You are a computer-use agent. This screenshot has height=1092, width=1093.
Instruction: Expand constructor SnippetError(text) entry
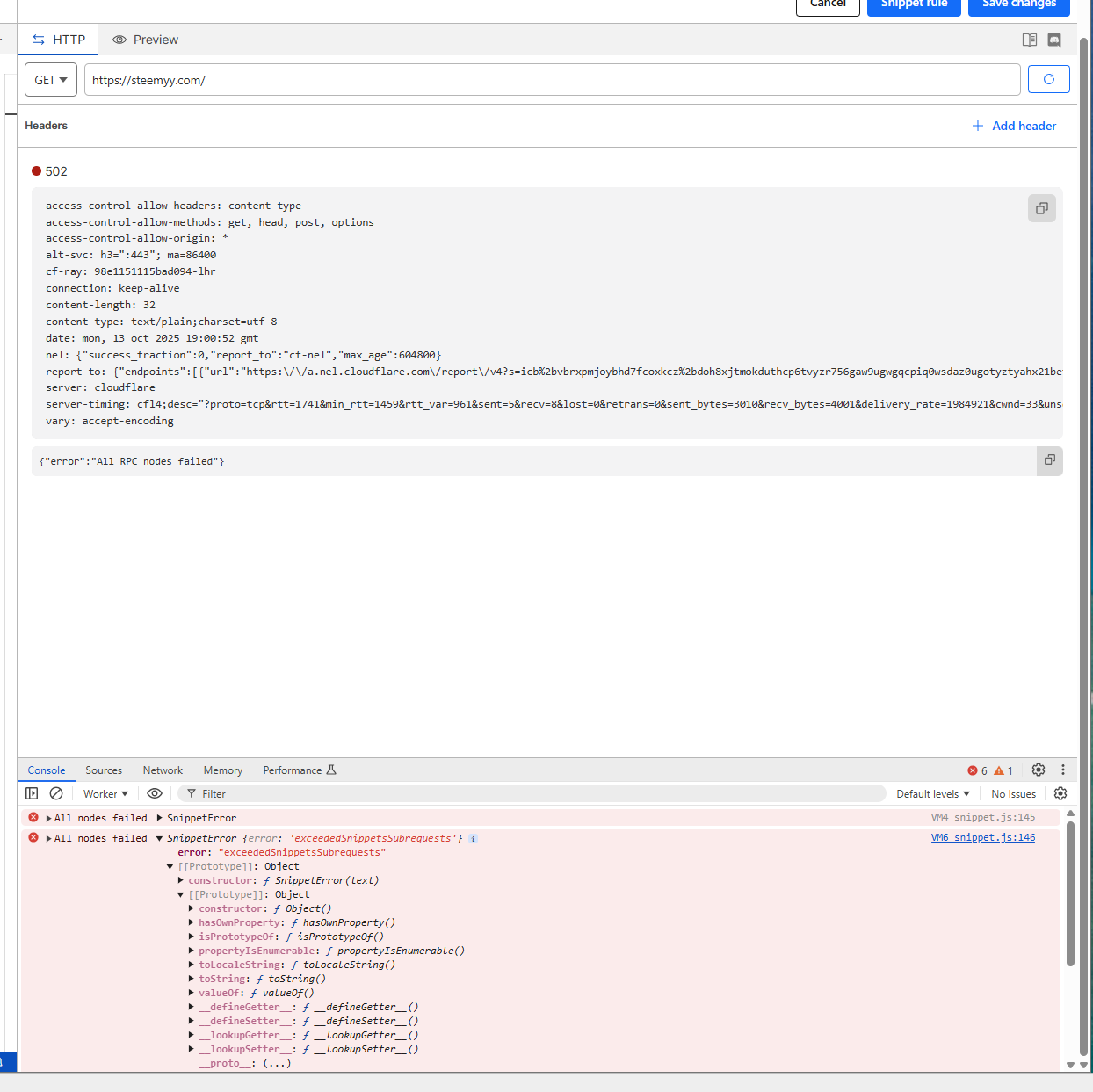(x=181, y=880)
